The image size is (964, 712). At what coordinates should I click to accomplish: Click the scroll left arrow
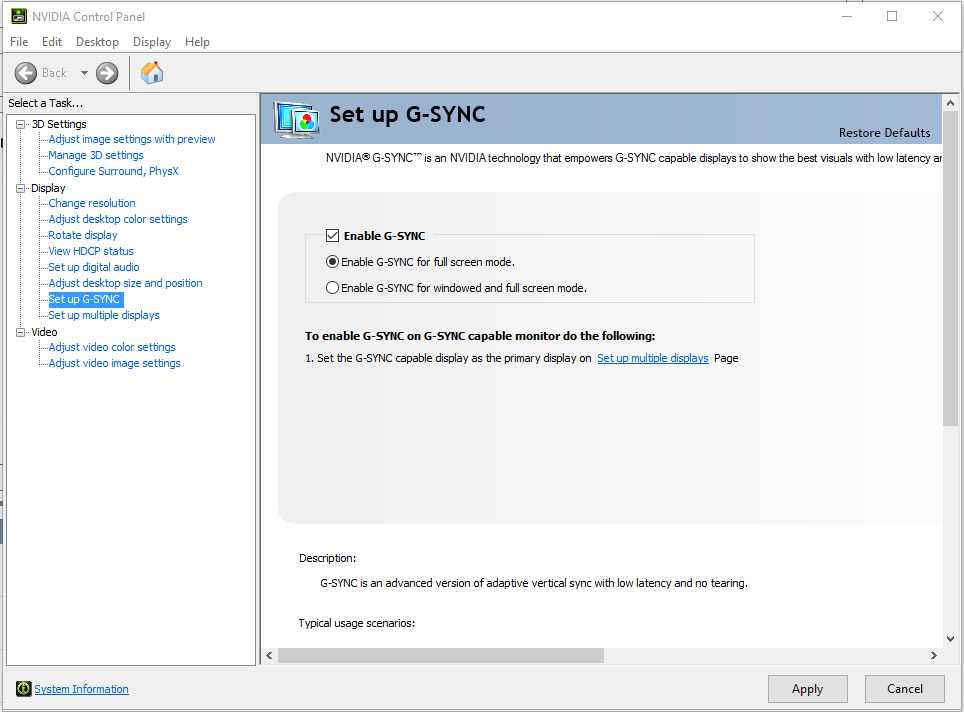point(269,655)
